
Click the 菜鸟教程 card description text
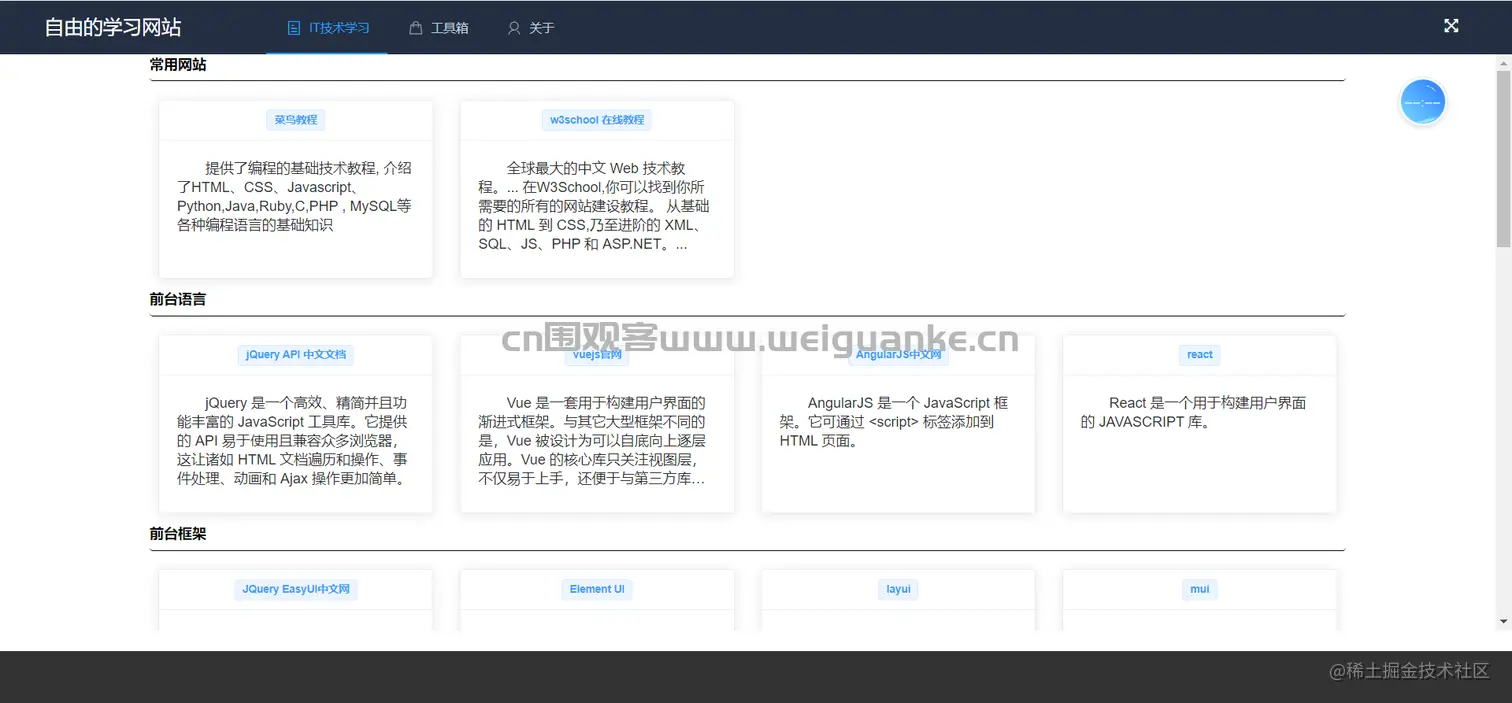(295, 197)
